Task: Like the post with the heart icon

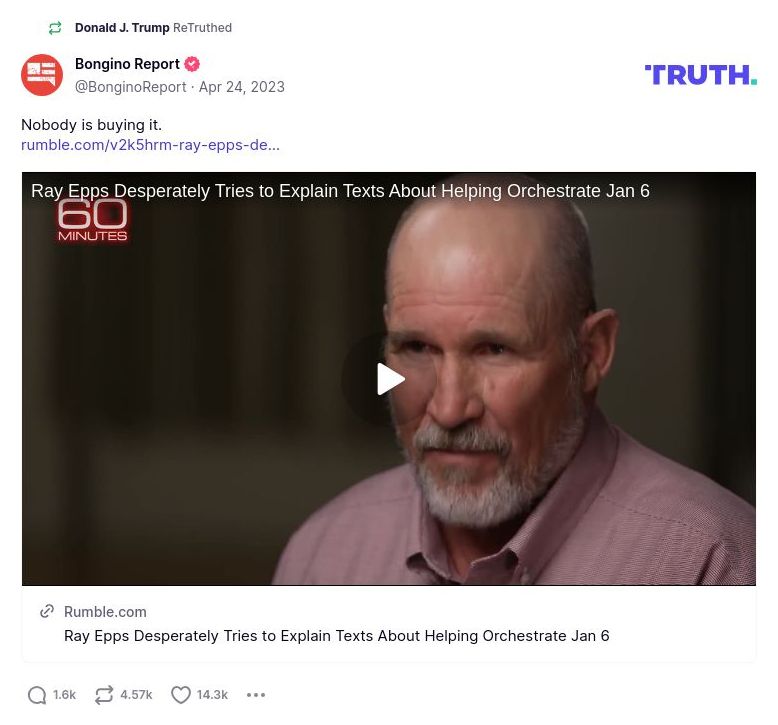Action: [x=181, y=695]
